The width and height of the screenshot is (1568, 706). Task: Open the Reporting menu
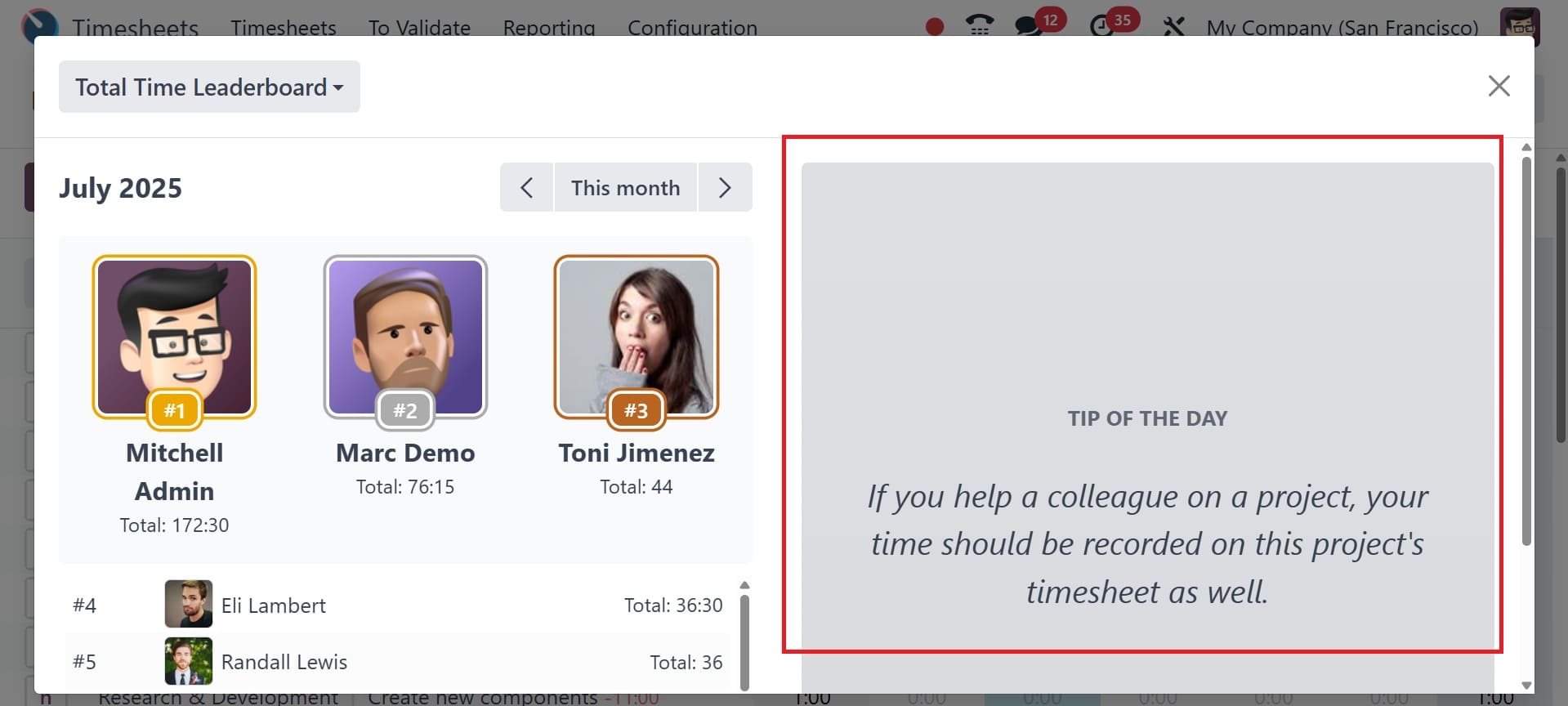549,28
